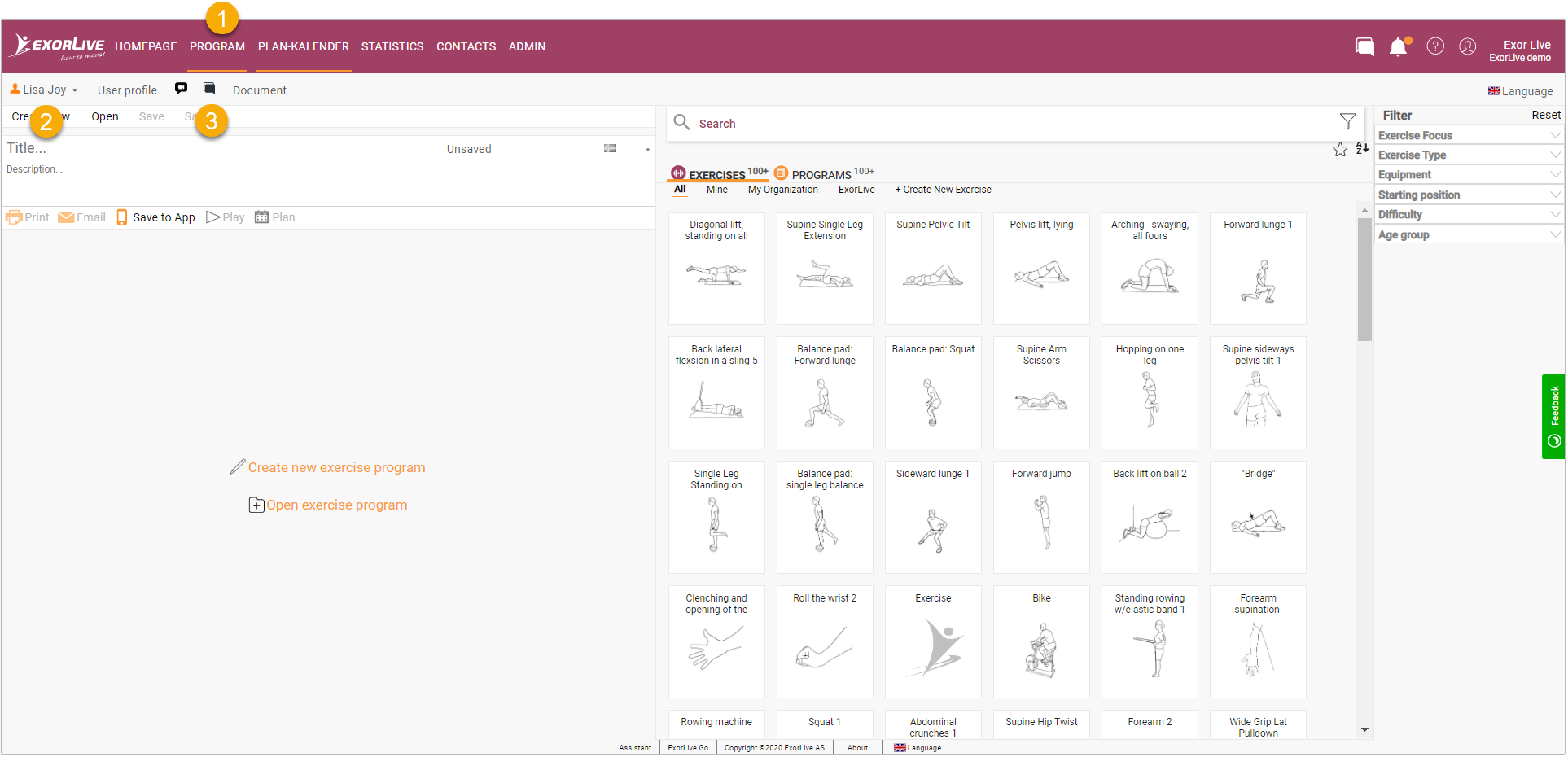1568x757 pixels.
Task: Open the Plan-Kalender menu
Action: point(304,46)
